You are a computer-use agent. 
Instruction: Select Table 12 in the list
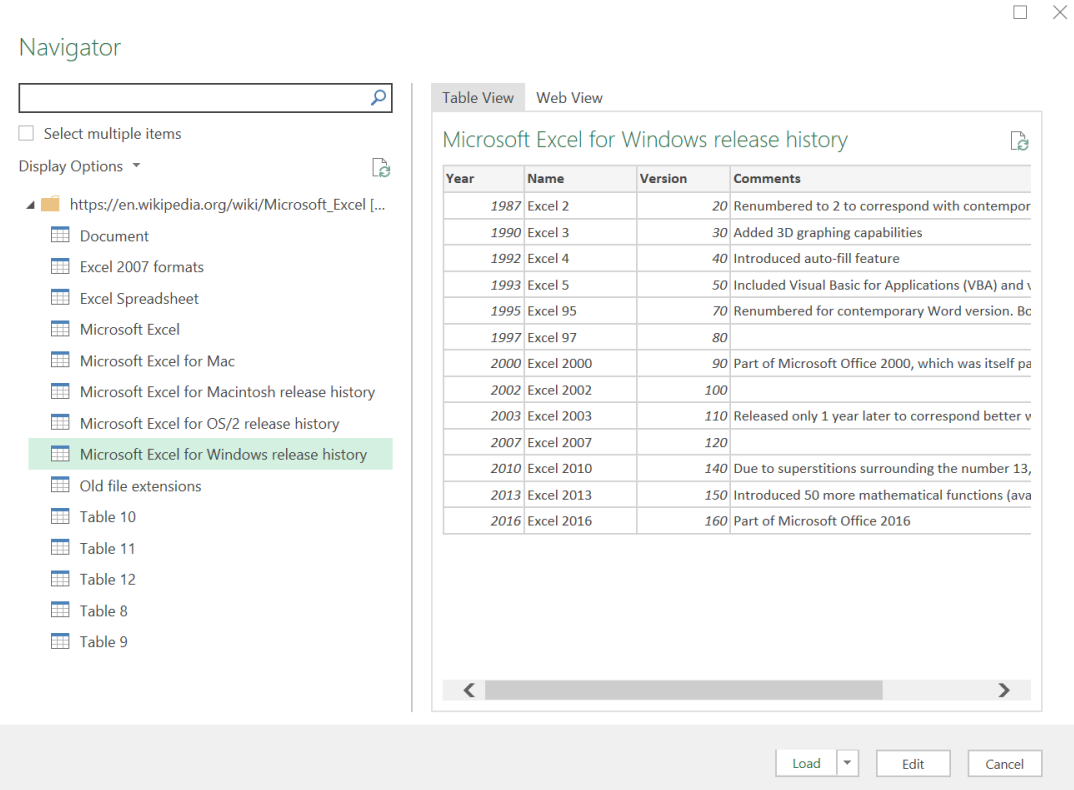[108, 579]
